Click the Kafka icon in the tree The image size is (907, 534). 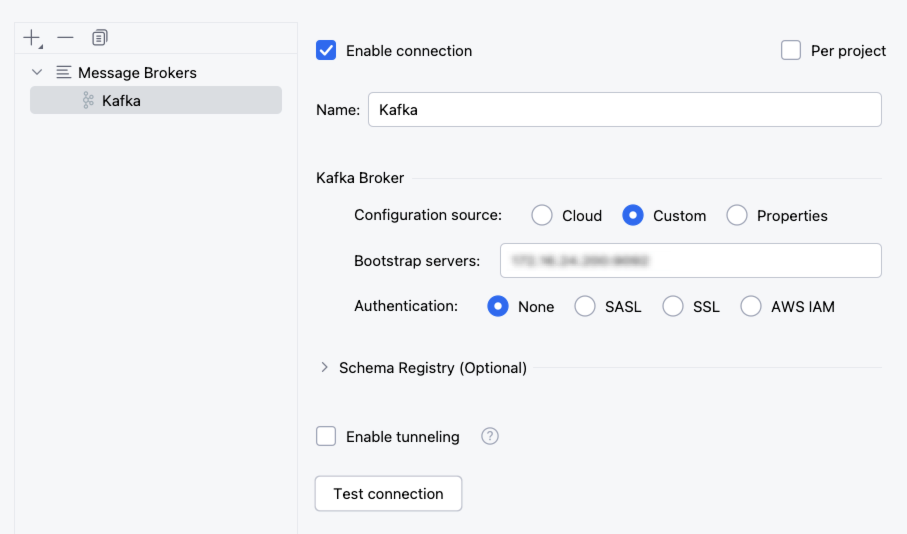[x=88, y=100]
